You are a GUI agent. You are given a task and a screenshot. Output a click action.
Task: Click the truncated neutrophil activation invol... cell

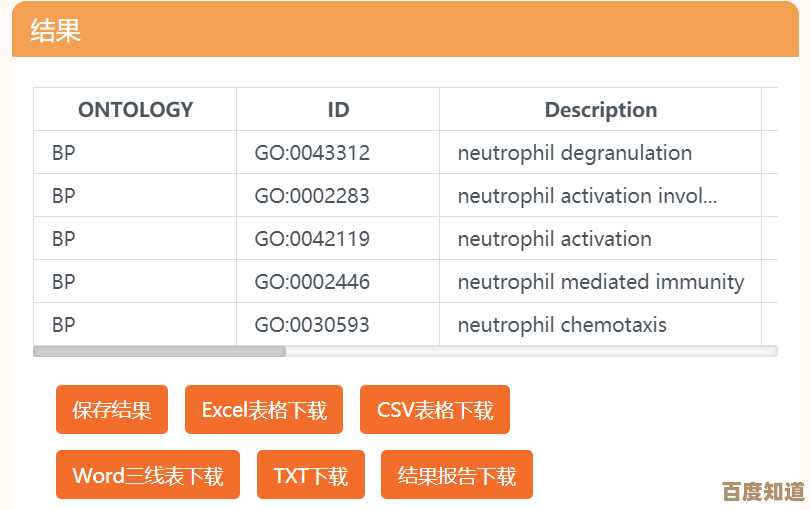(x=587, y=196)
